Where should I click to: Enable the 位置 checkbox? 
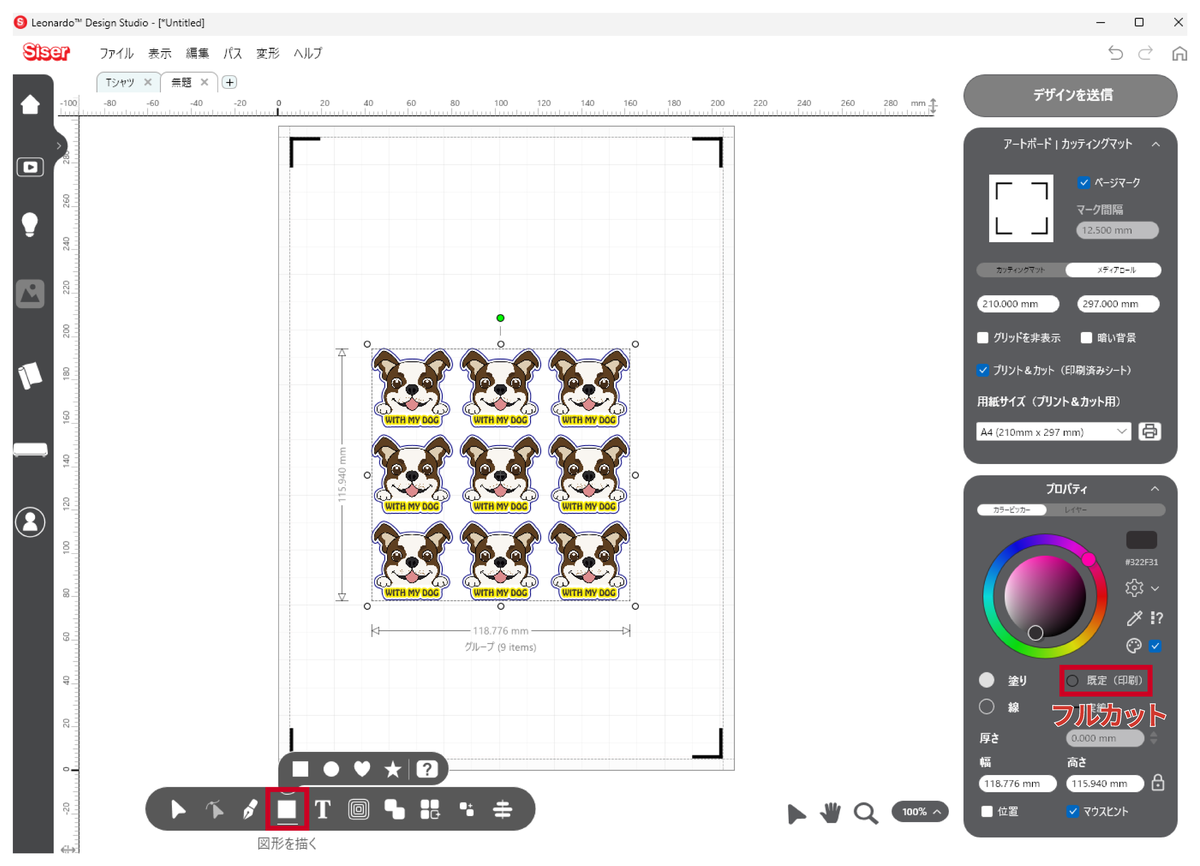coord(987,811)
